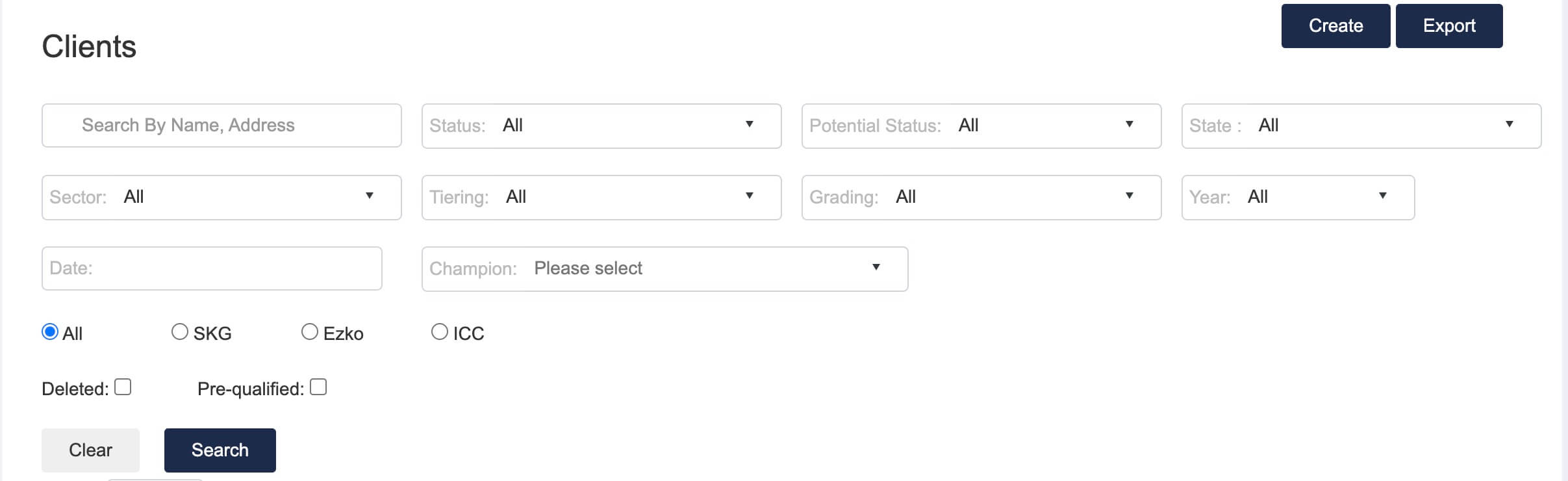Click the Search button
Image resolution: width=1568 pixels, height=481 pixels.
[x=220, y=450]
